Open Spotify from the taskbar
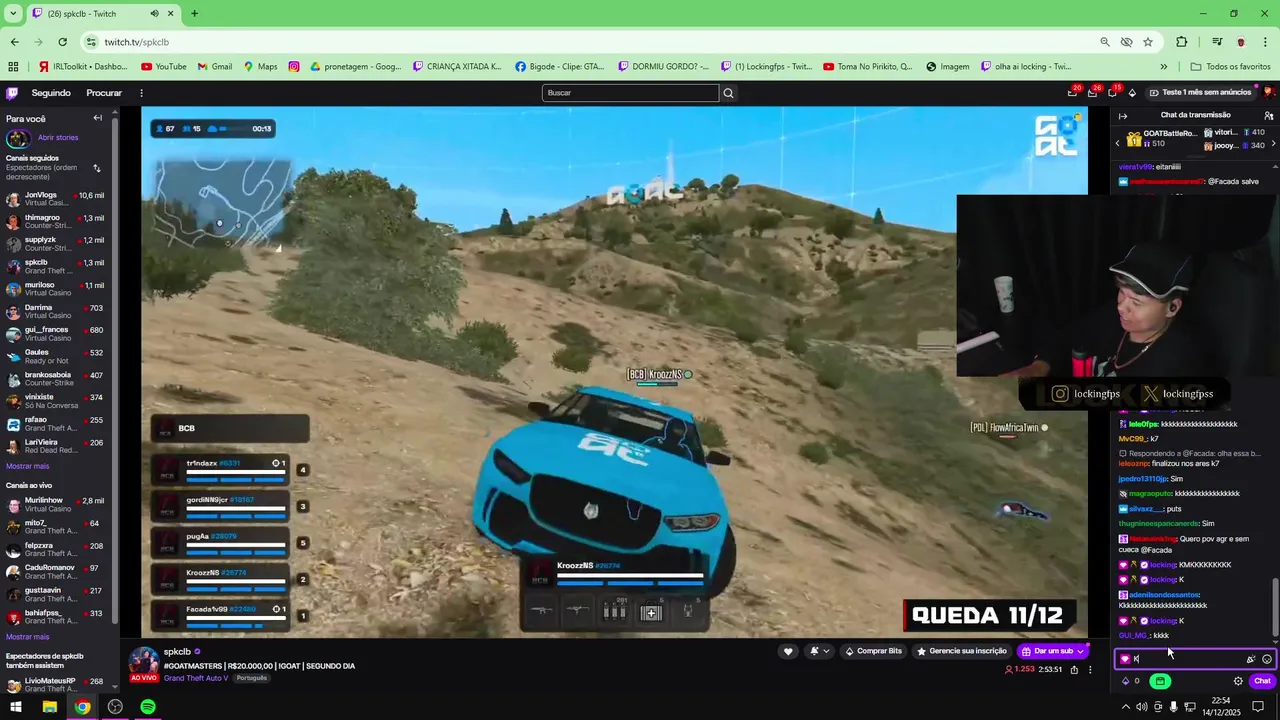Image resolution: width=1280 pixels, height=720 pixels. pyautogui.click(x=148, y=707)
